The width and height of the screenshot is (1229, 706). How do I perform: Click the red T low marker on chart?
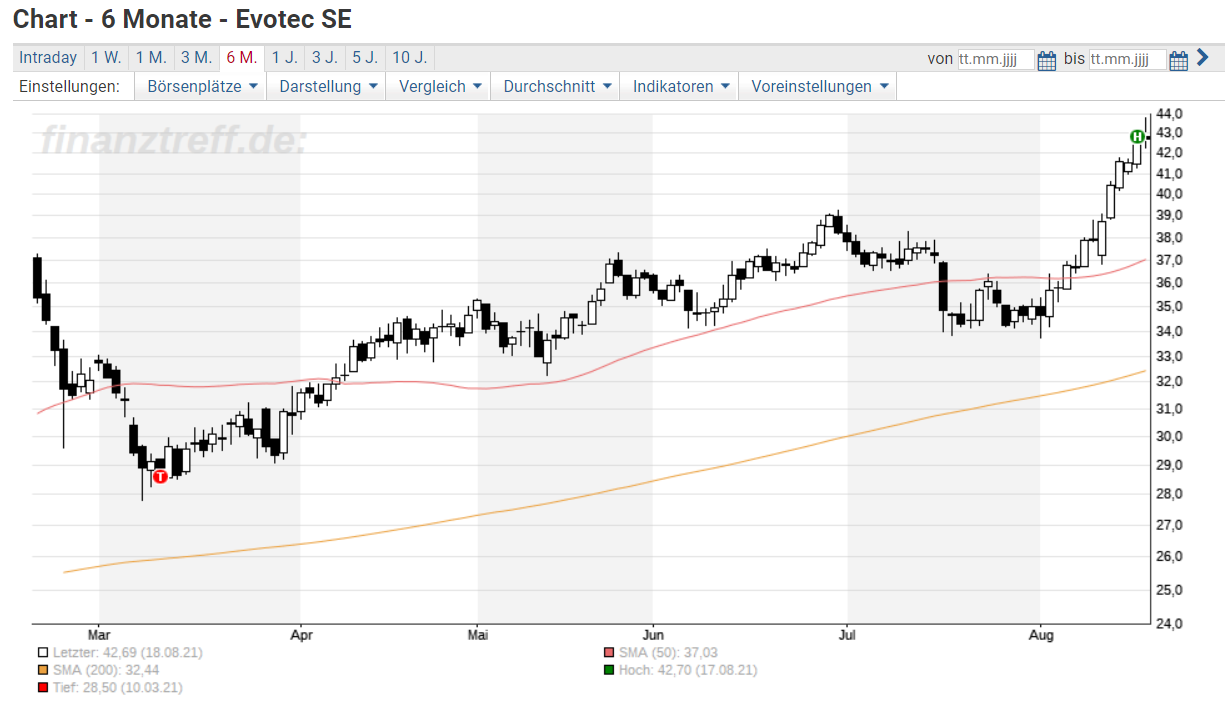pos(160,476)
